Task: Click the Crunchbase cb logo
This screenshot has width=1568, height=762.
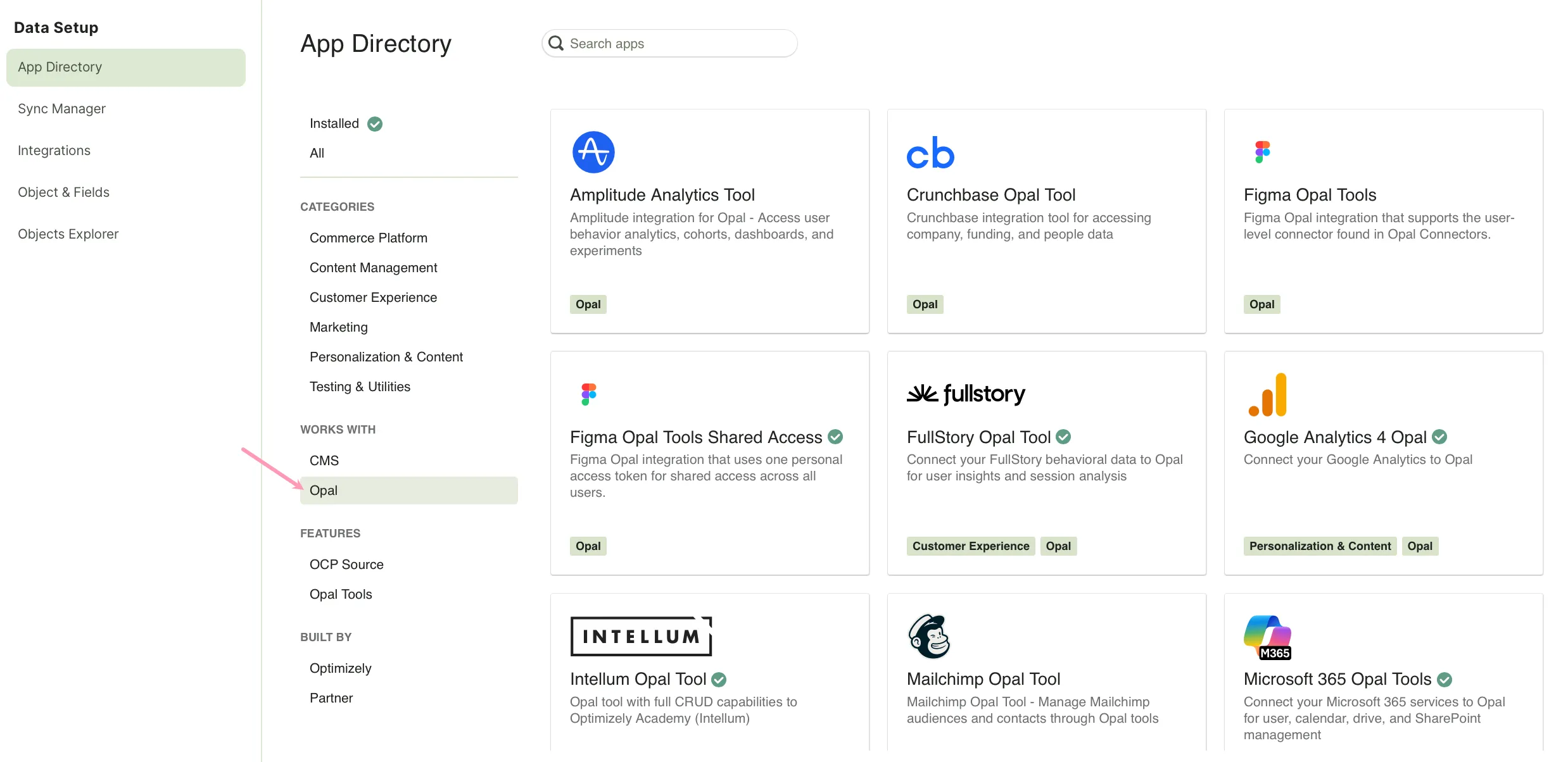Action: click(x=930, y=153)
